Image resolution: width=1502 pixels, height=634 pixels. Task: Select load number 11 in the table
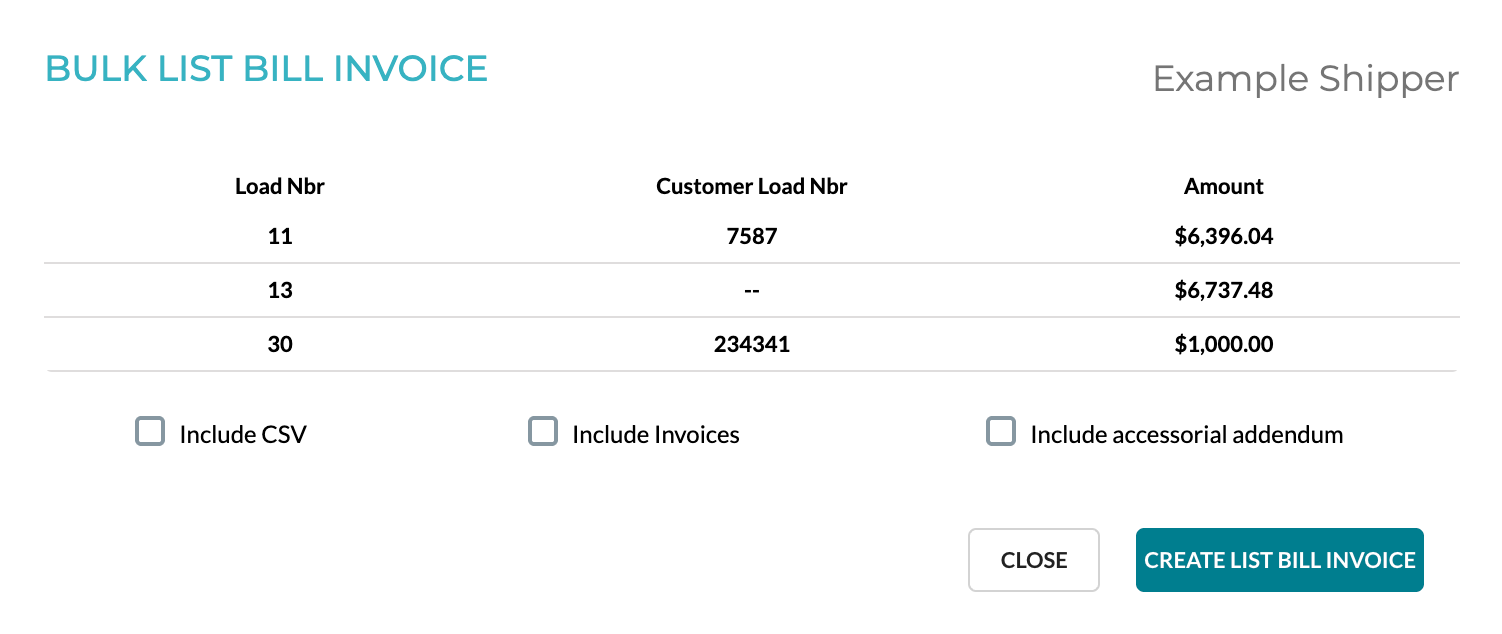[280, 236]
